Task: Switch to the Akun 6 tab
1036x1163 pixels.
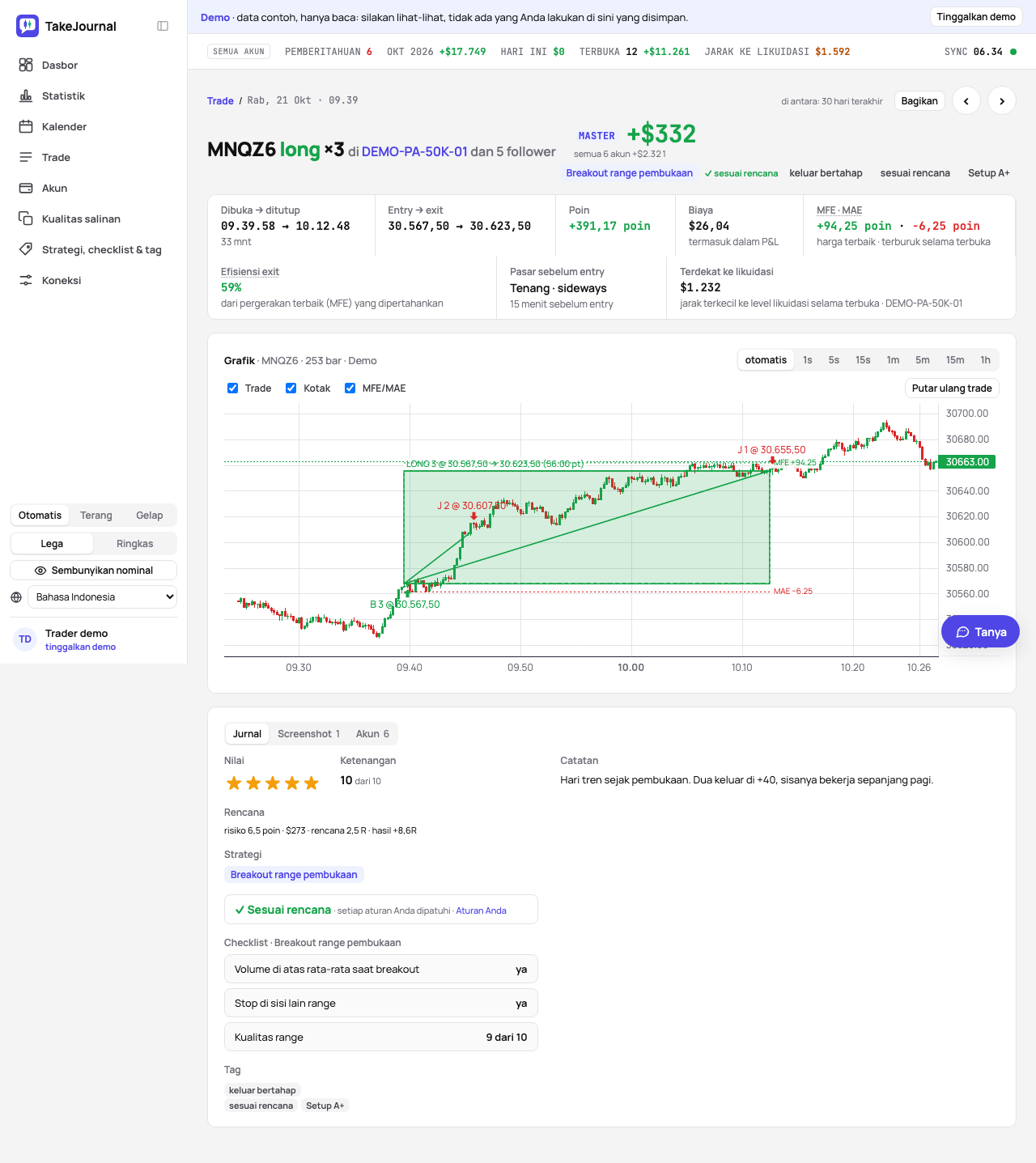Action: pyautogui.click(x=372, y=734)
